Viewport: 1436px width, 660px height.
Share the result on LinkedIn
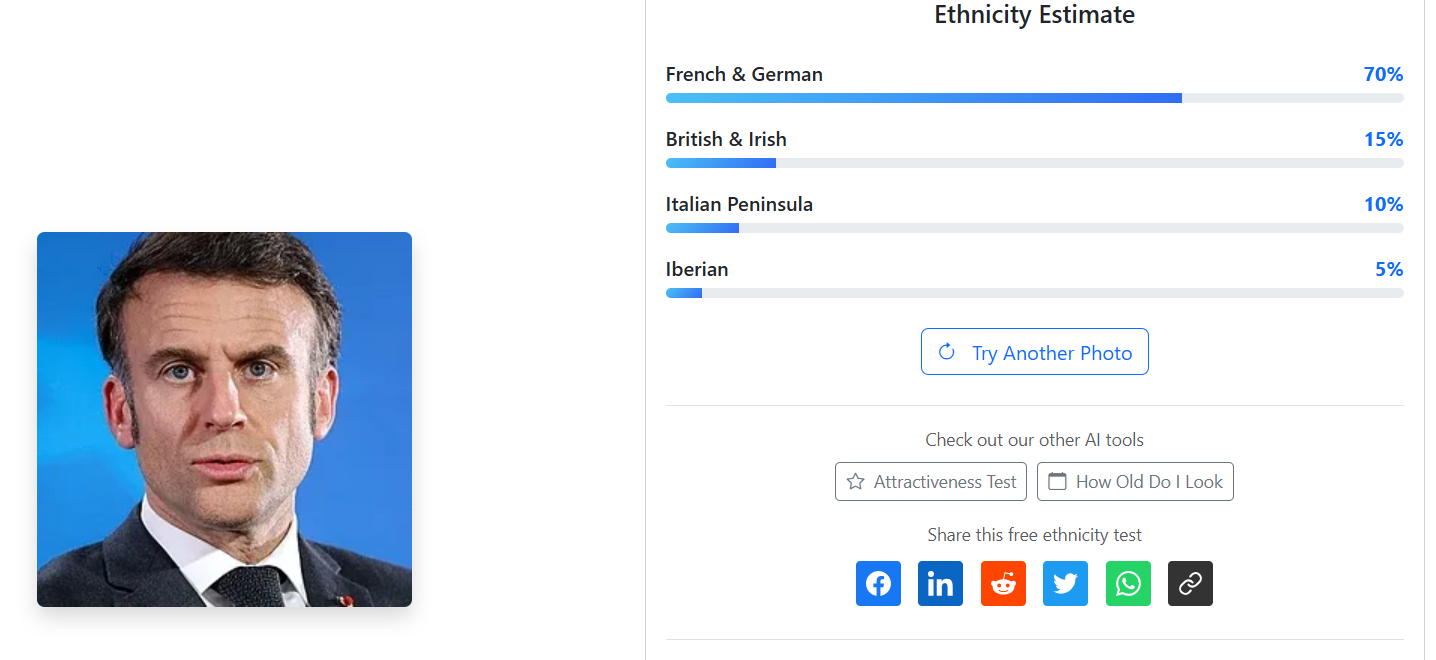tap(940, 583)
